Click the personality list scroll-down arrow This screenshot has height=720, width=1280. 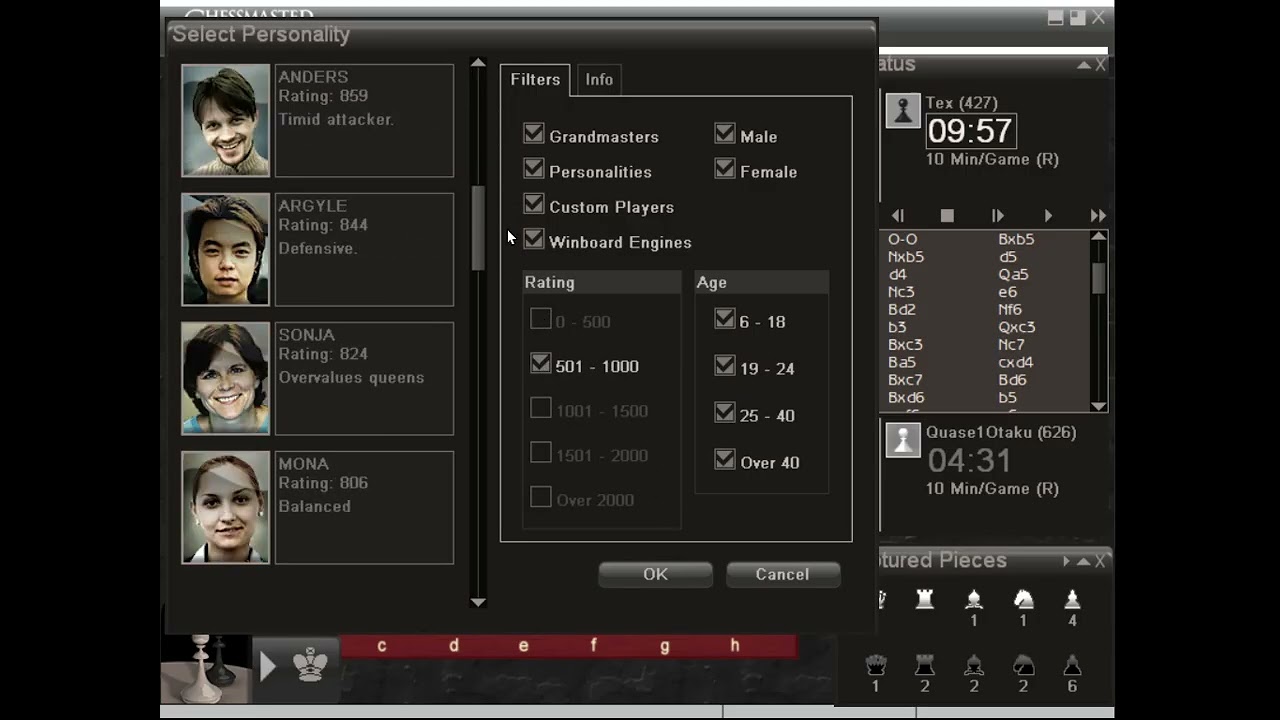pyautogui.click(x=478, y=601)
